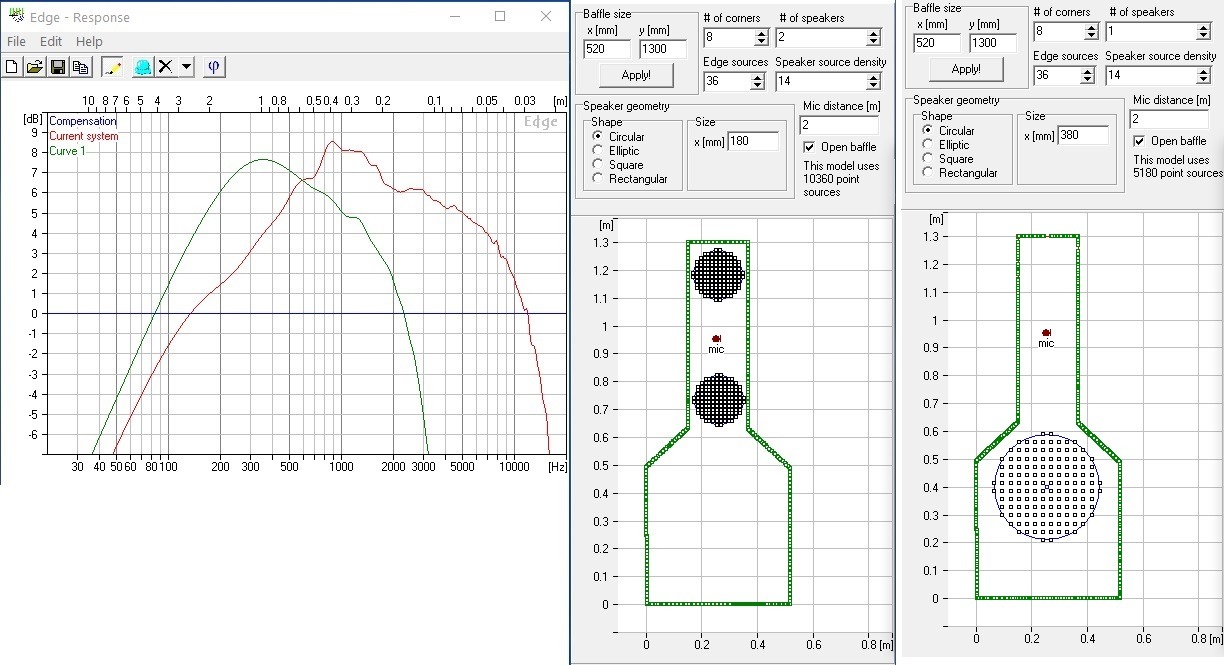This screenshot has height=665, width=1227.
Task: Click the Compensation legend label
Action: pos(83,122)
